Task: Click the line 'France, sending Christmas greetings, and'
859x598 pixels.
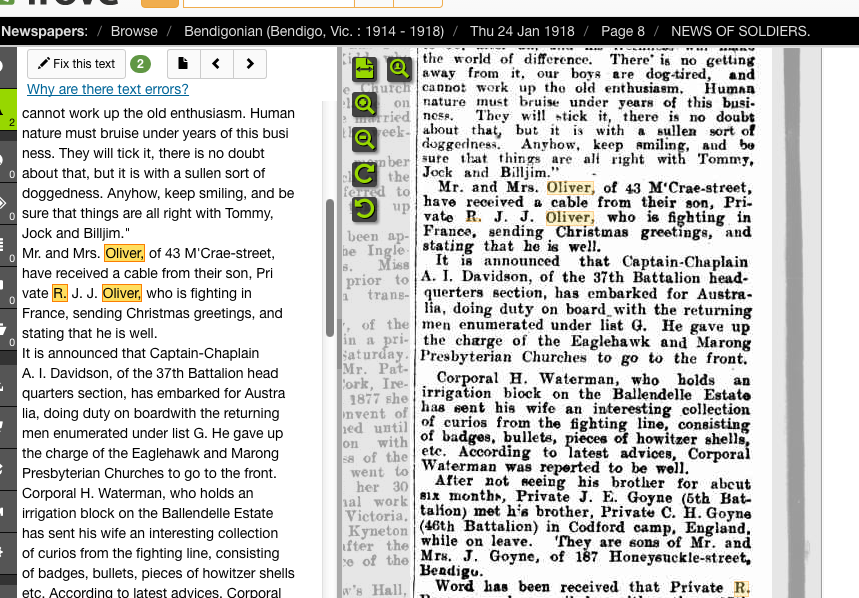Action: tap(152, 313)
